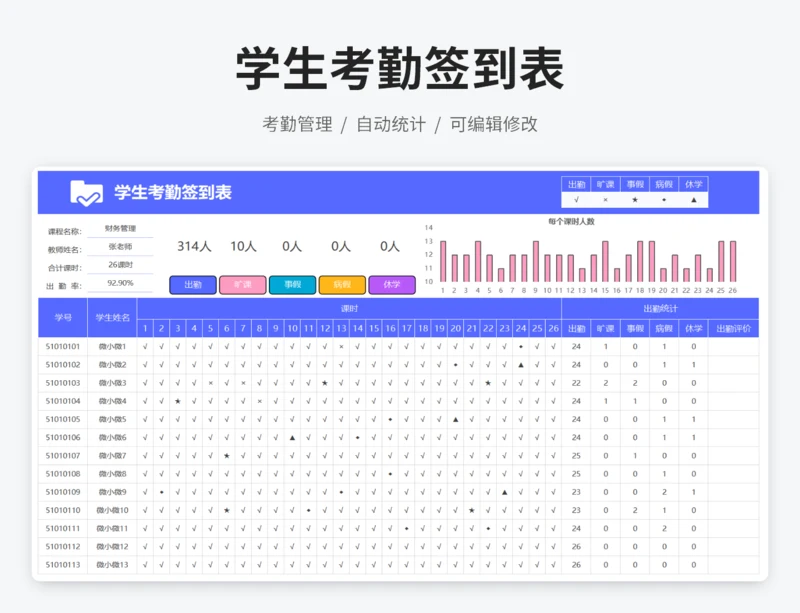Click the chart bar for period 13
The image size is (800, 613).
pyautogui.click(x=582, y=275)
